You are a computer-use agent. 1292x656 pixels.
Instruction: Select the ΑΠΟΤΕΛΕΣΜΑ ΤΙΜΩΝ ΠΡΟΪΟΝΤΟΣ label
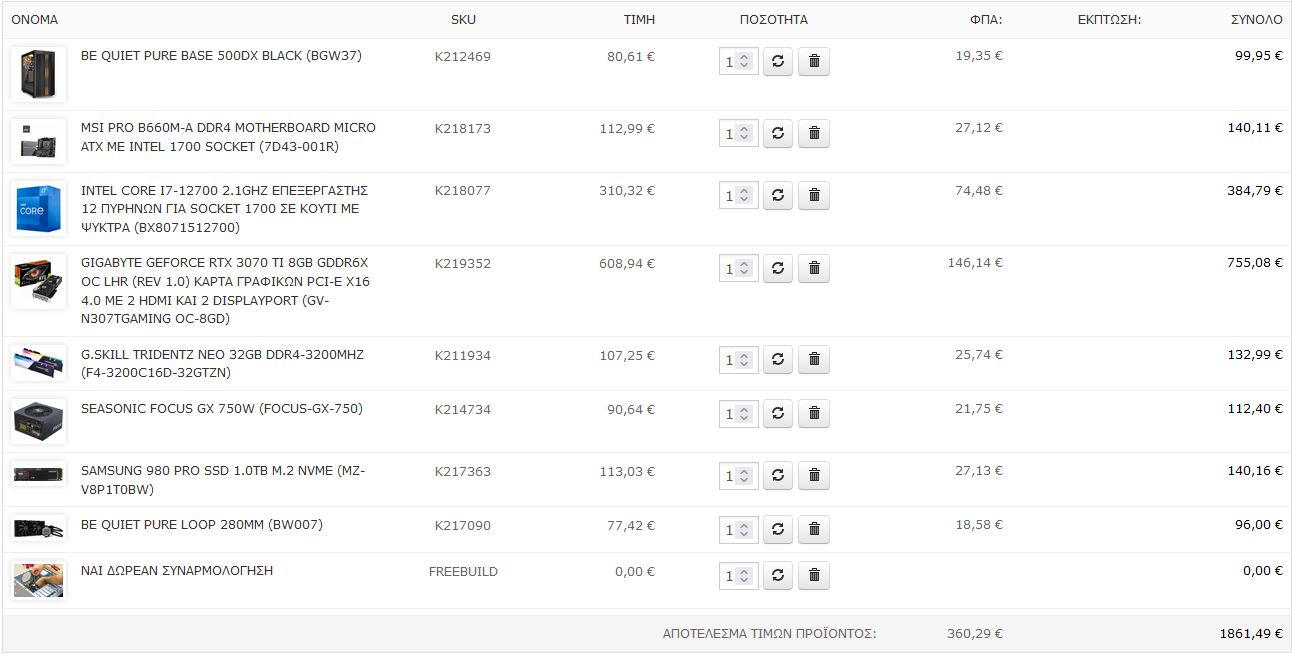[x=770, y=634]
